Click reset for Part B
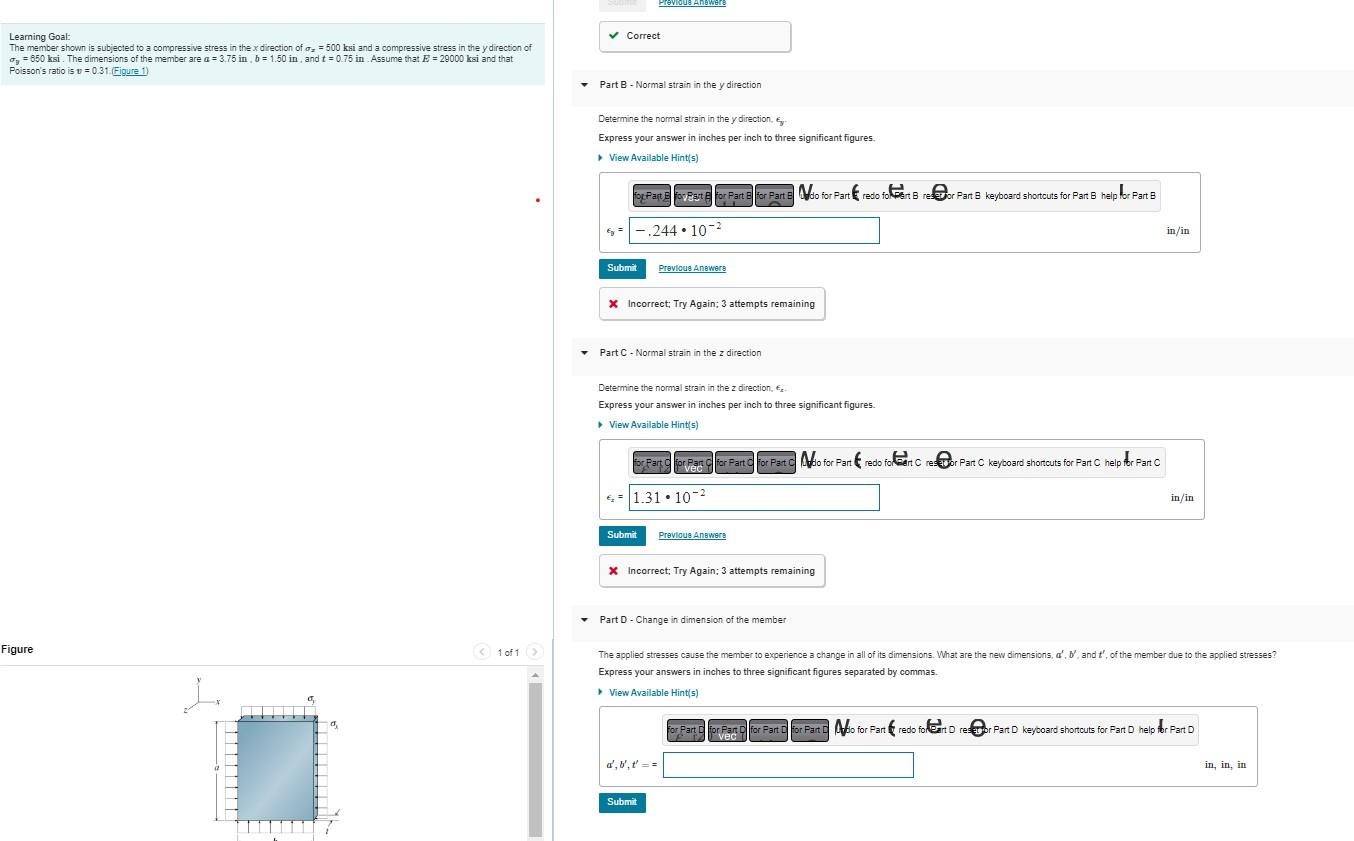Image resolution: width=1354 pixels, height=841 pixels. pyautogui.click(x=951, y=196)
